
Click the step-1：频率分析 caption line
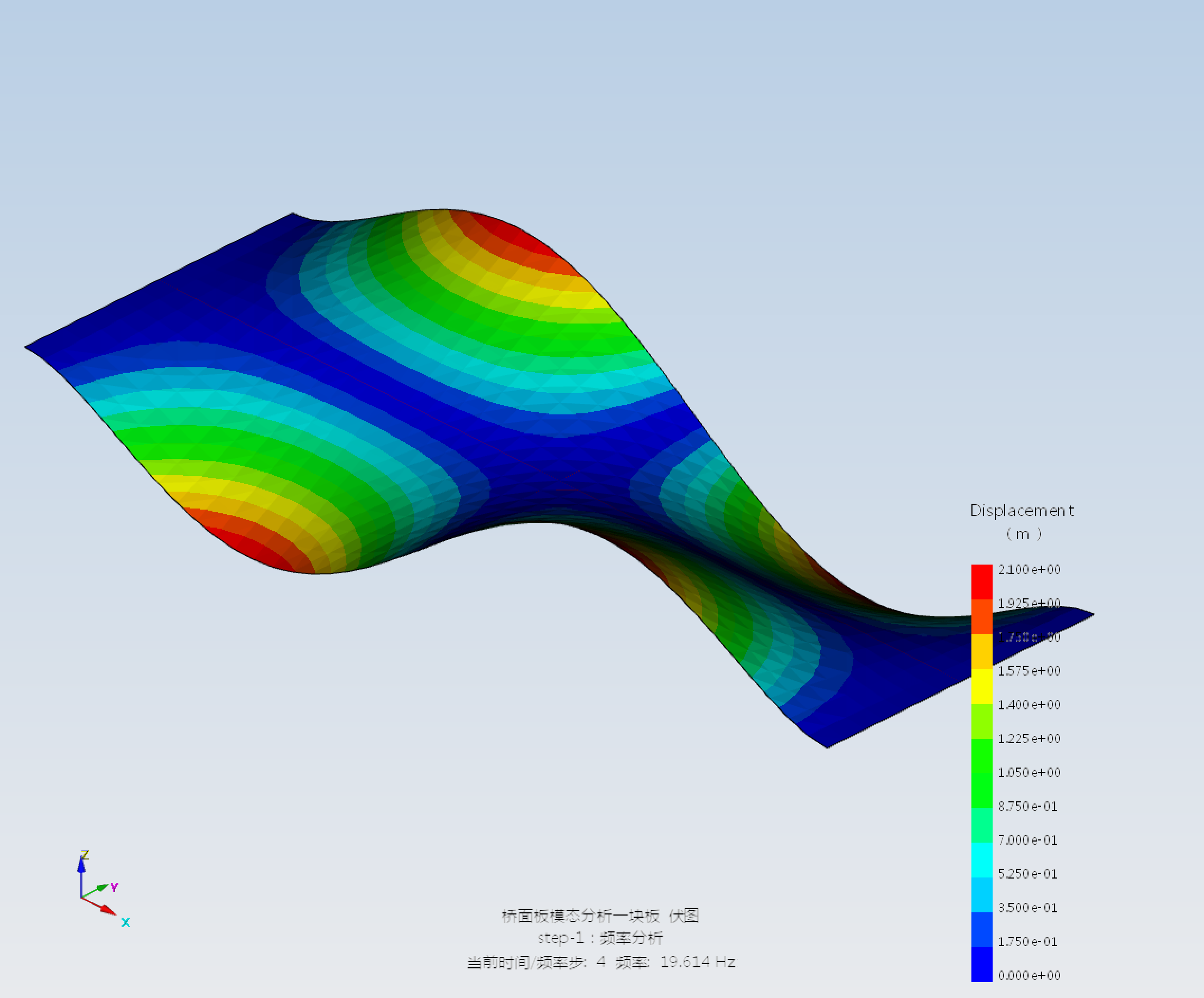(600, 938)
